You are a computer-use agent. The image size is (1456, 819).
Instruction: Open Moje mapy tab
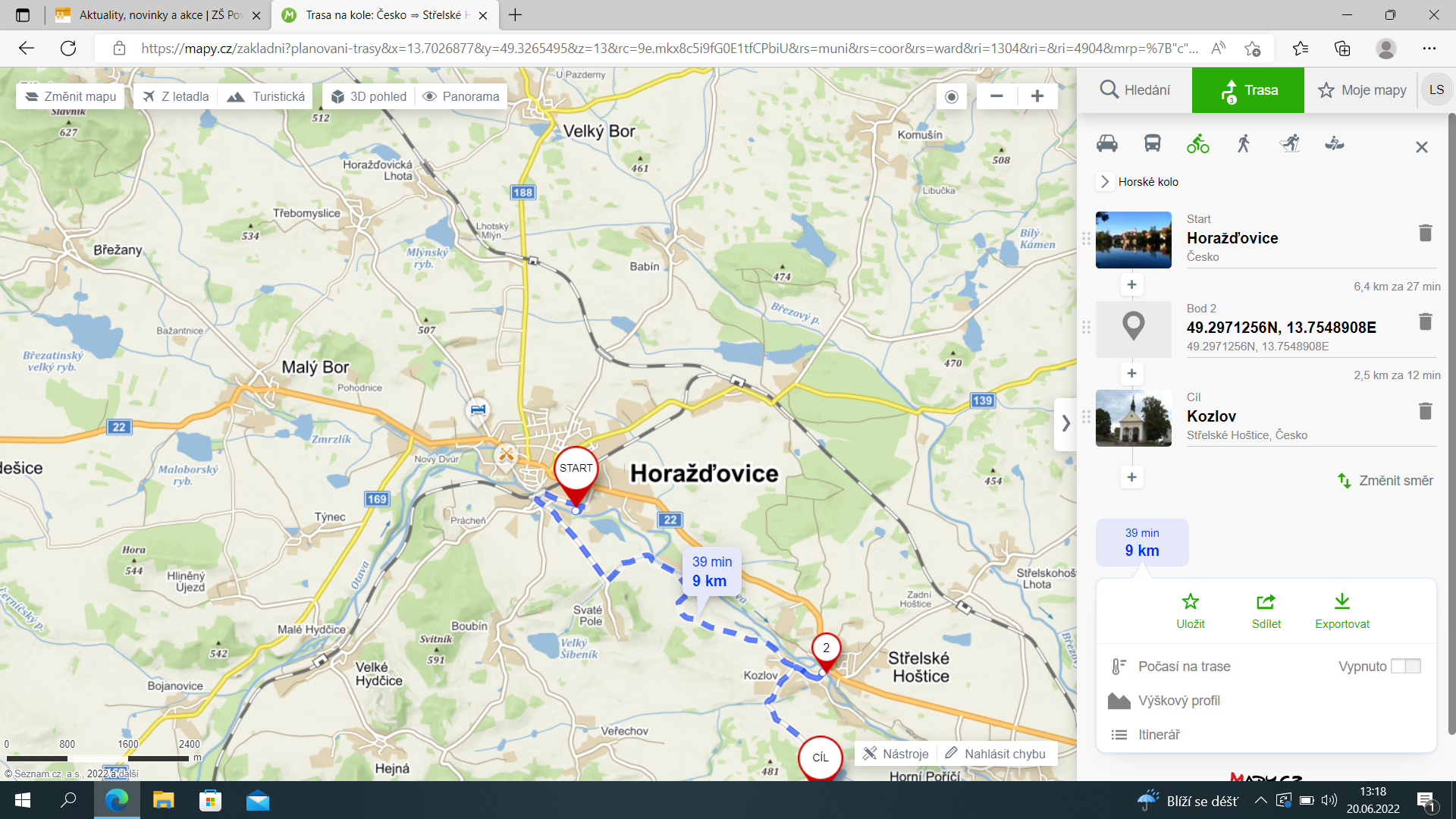point(1361,90)
